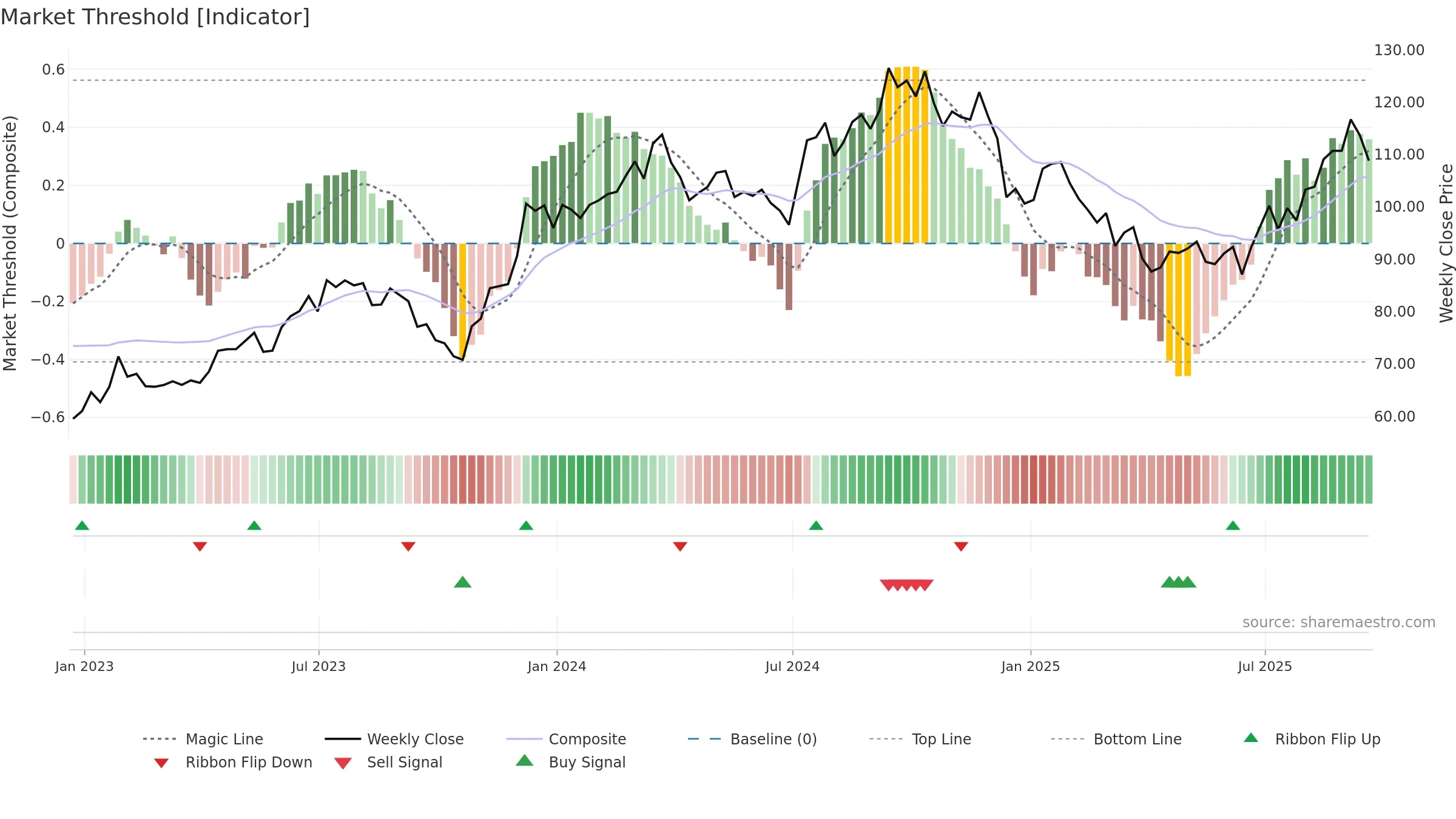1456x819 pixels.
Task: Toggle the Ribbon Flip Up legend entry
Action: coord(1312,739)
